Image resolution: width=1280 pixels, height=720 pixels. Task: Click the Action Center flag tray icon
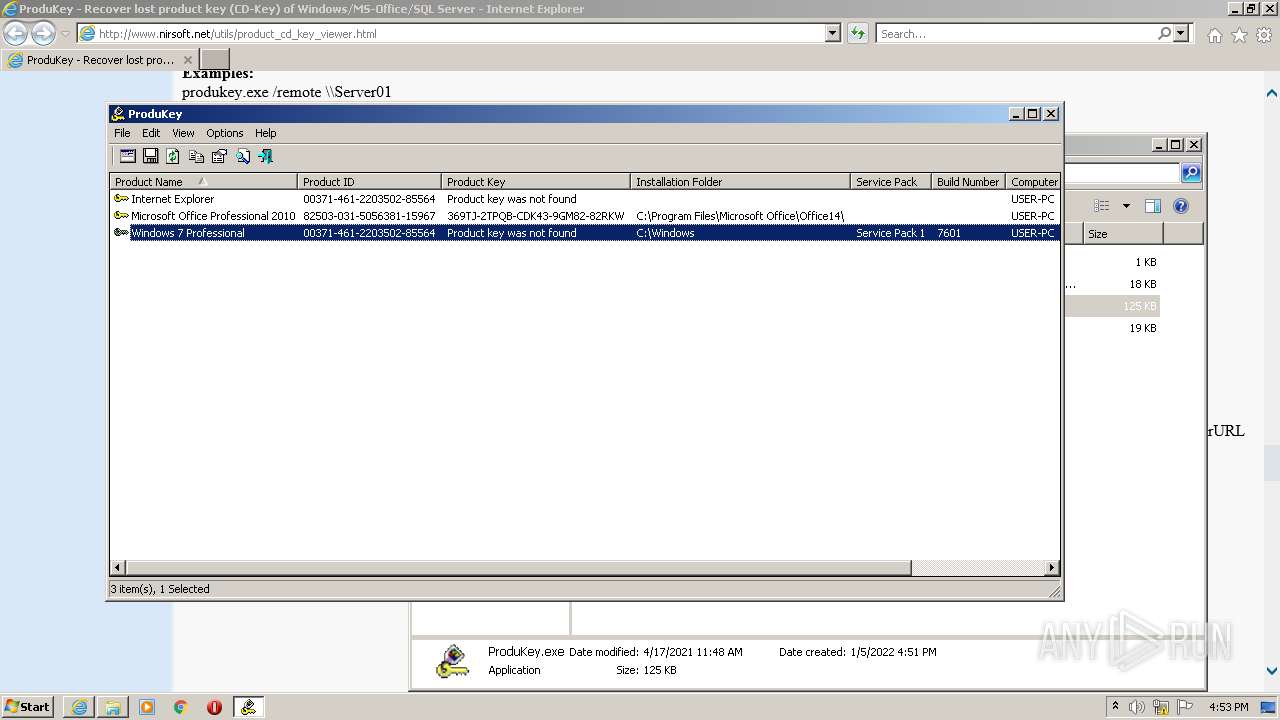(x=1185, y=707)
